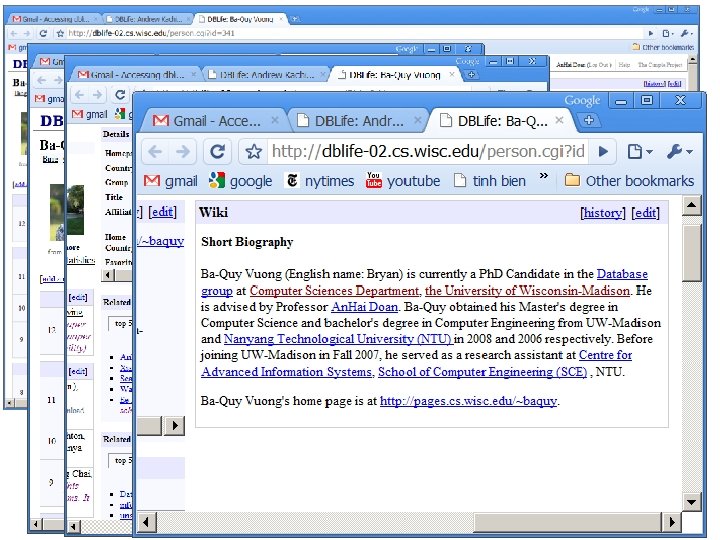The image size is (720, 540).
Task: Click the Wiki edit link
Action: 646,213
